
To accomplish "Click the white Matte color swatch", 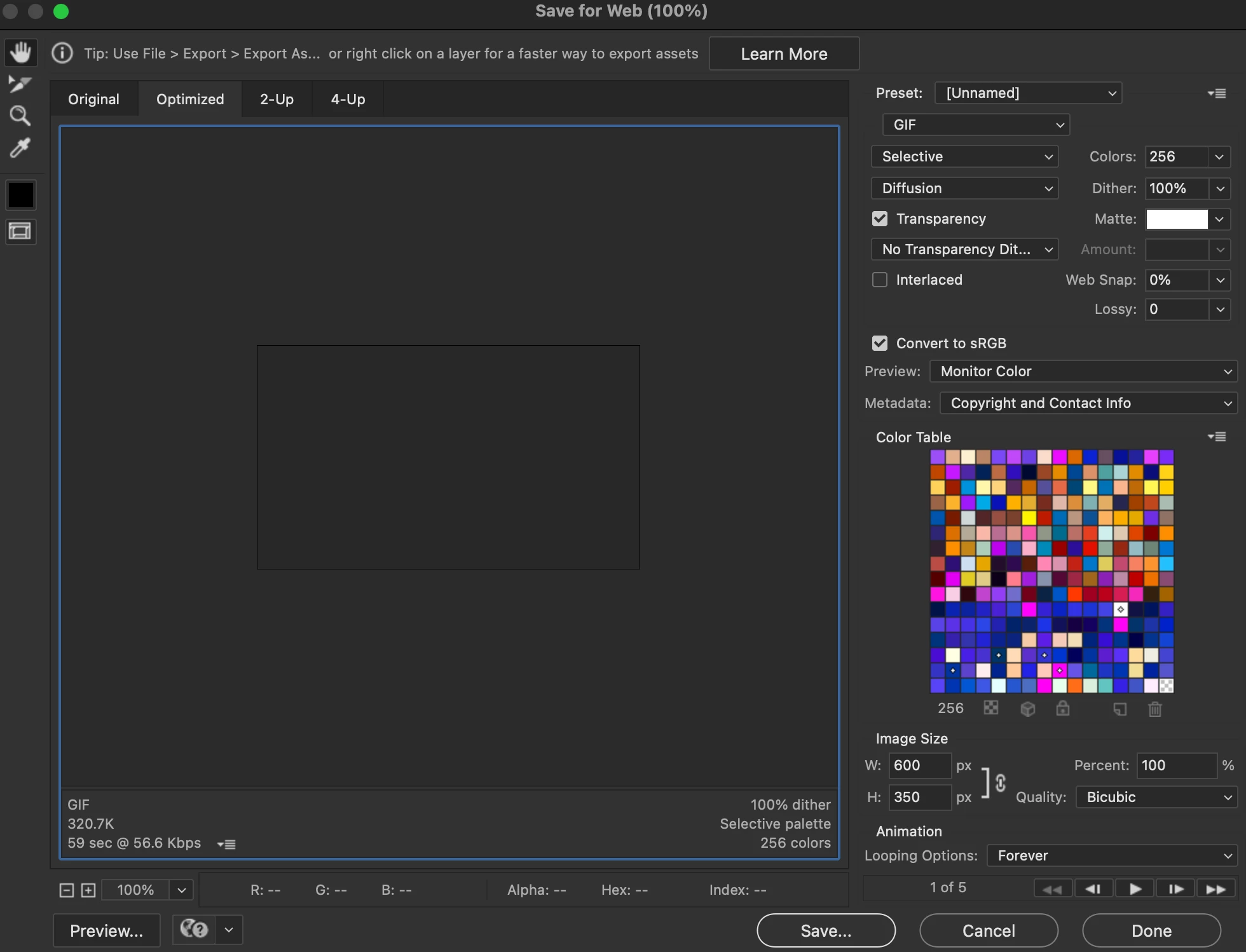I will (1177, 219).
